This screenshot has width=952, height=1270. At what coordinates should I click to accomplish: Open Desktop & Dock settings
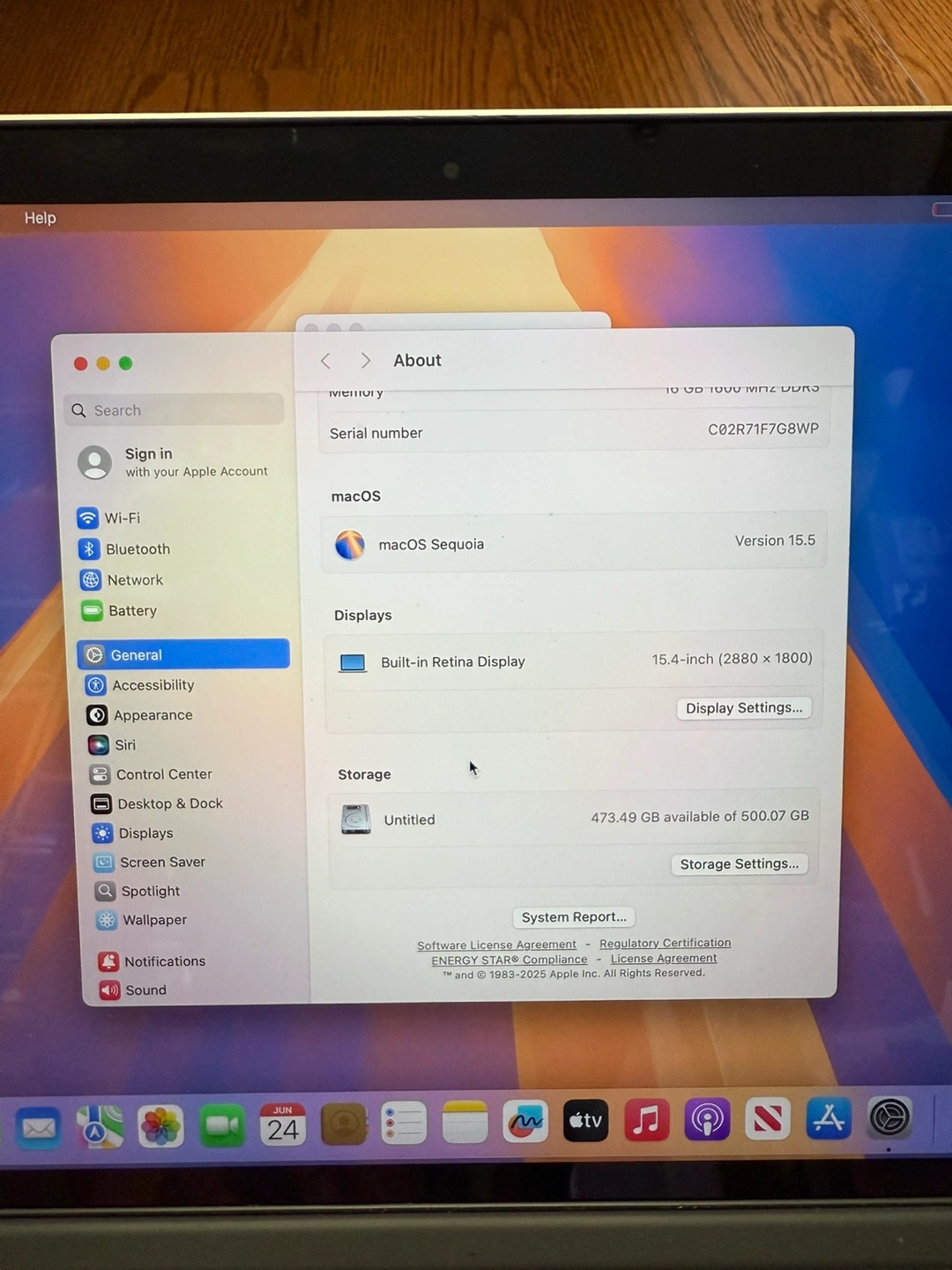[157, 803]
